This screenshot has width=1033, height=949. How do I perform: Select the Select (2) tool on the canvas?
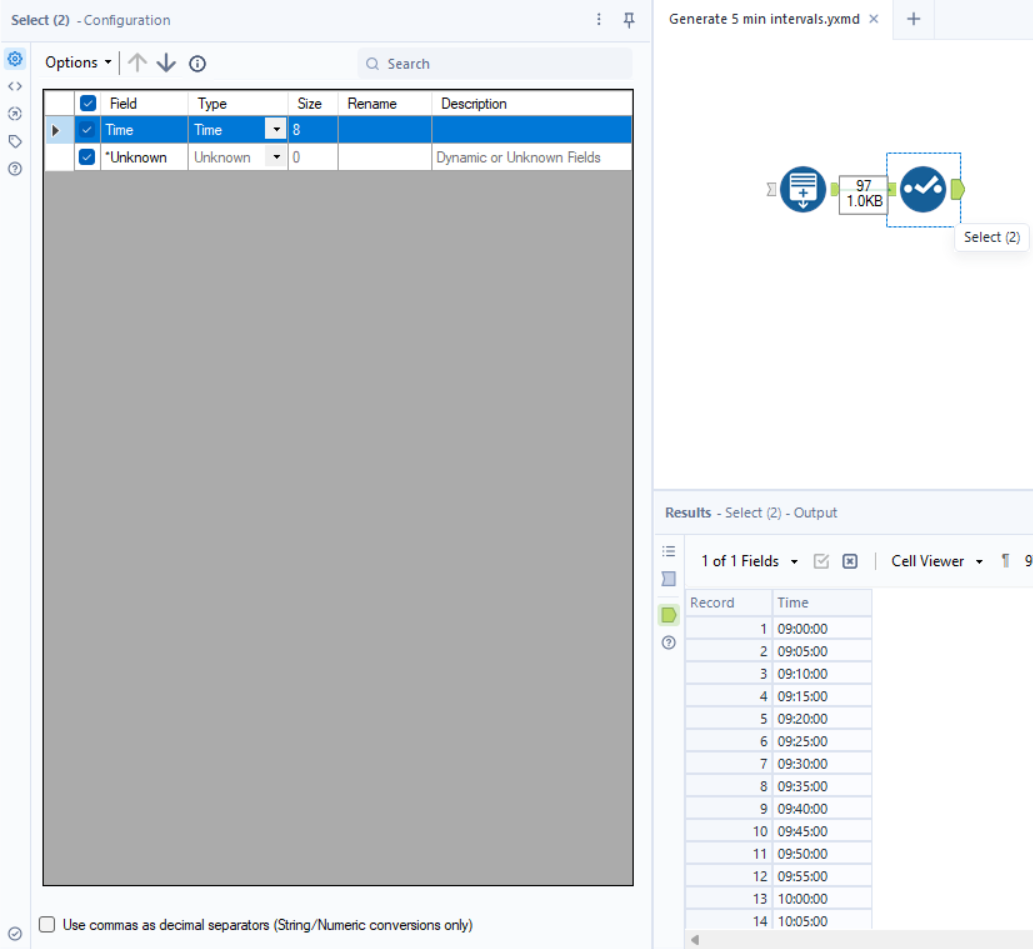pyautogui.click(x=922, y=188)
